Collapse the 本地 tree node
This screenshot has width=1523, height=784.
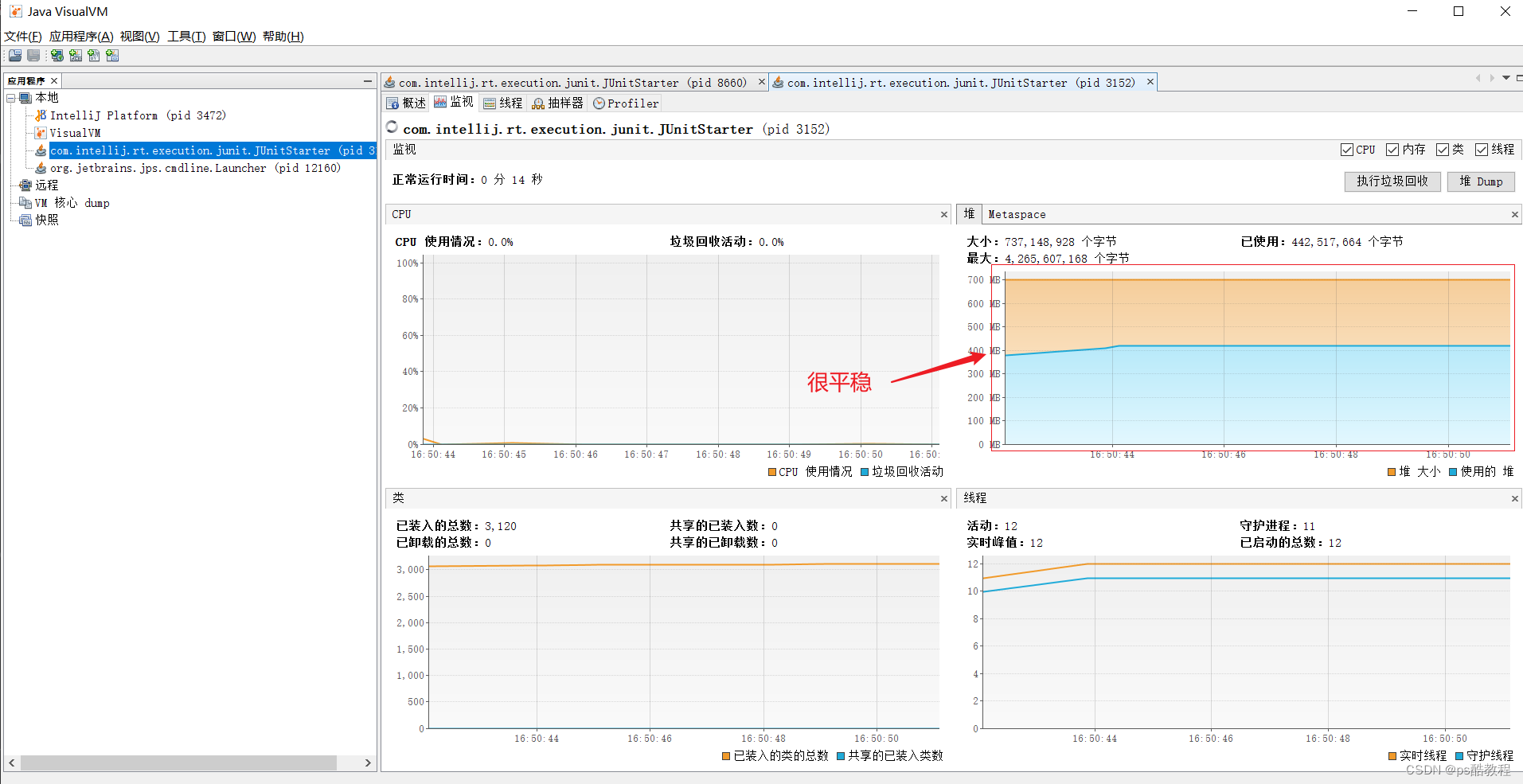pos(11,98)
